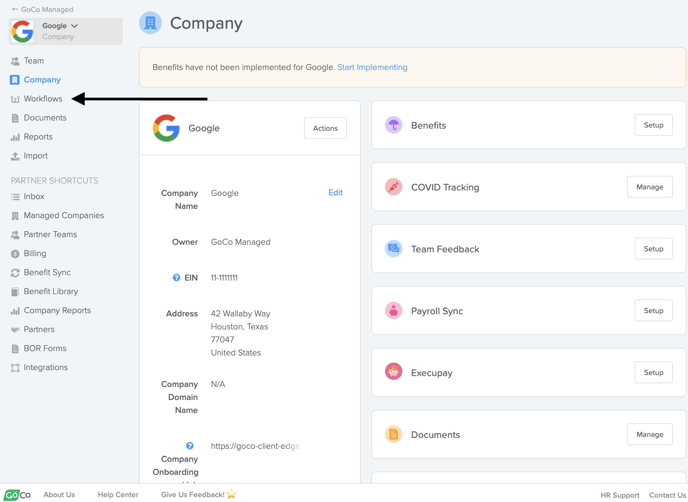Click the purple Benefits umbrella icon
Viewport: 688px width, 502px height.
[394, 125]
